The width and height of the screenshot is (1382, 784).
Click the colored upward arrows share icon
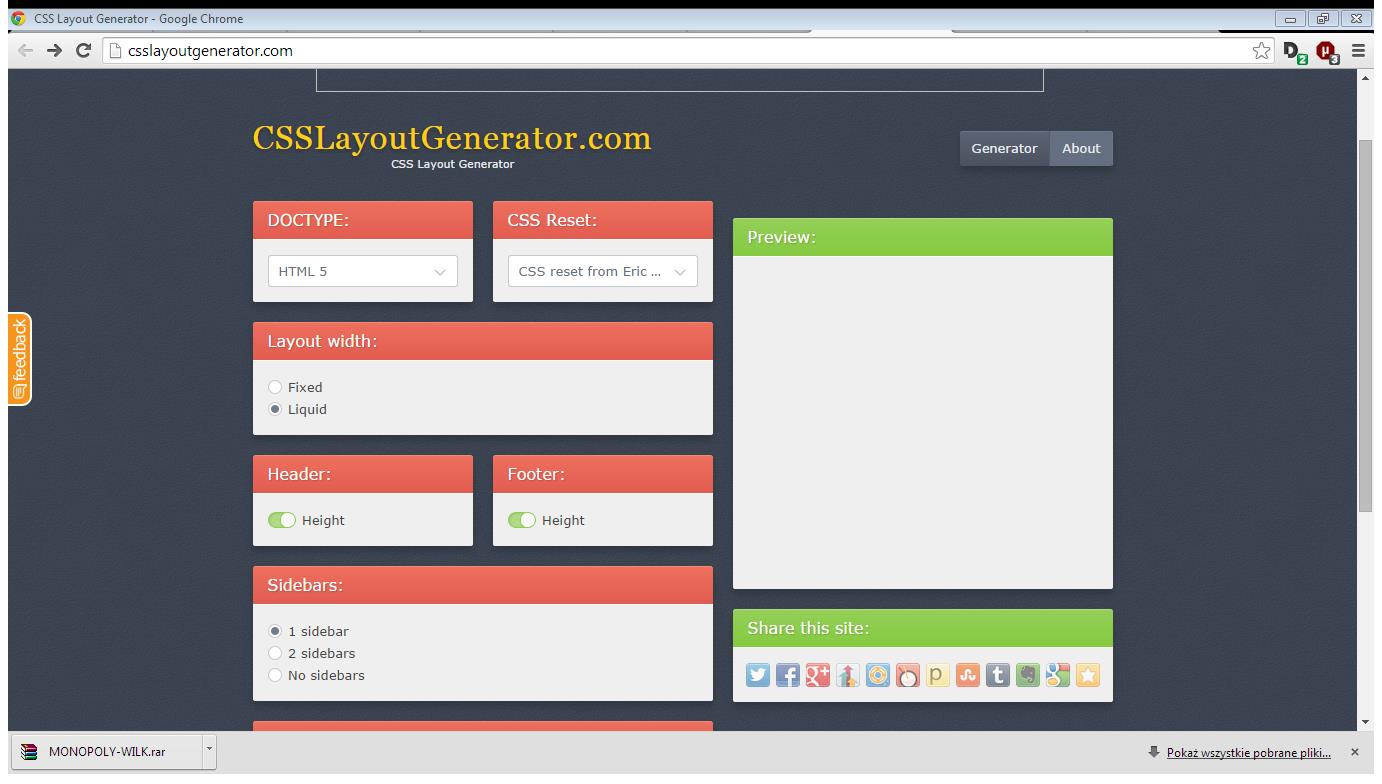[848, 675]
